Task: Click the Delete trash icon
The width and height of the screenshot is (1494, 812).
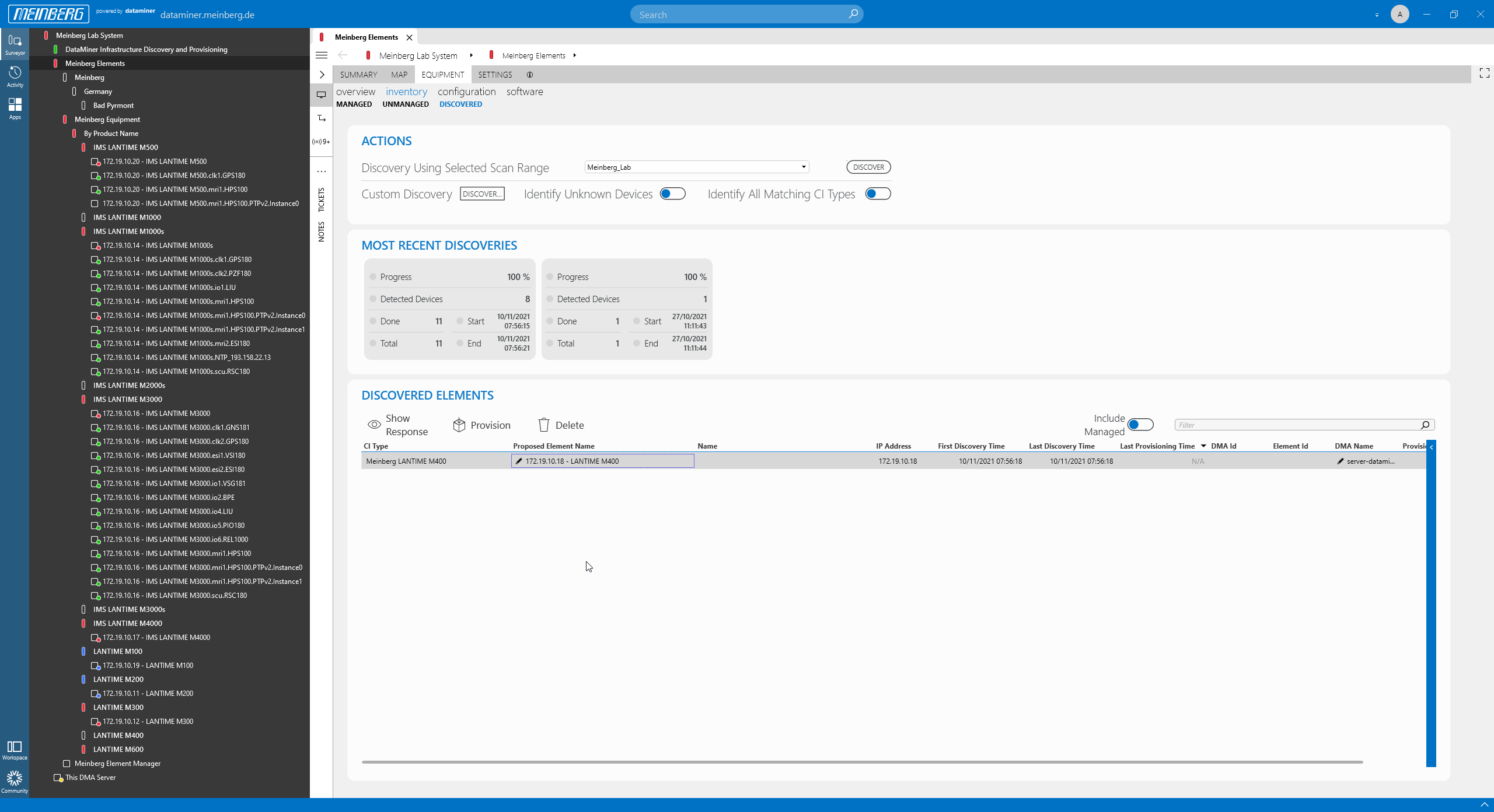Action: pyautogui.click(x=543, y=425)
